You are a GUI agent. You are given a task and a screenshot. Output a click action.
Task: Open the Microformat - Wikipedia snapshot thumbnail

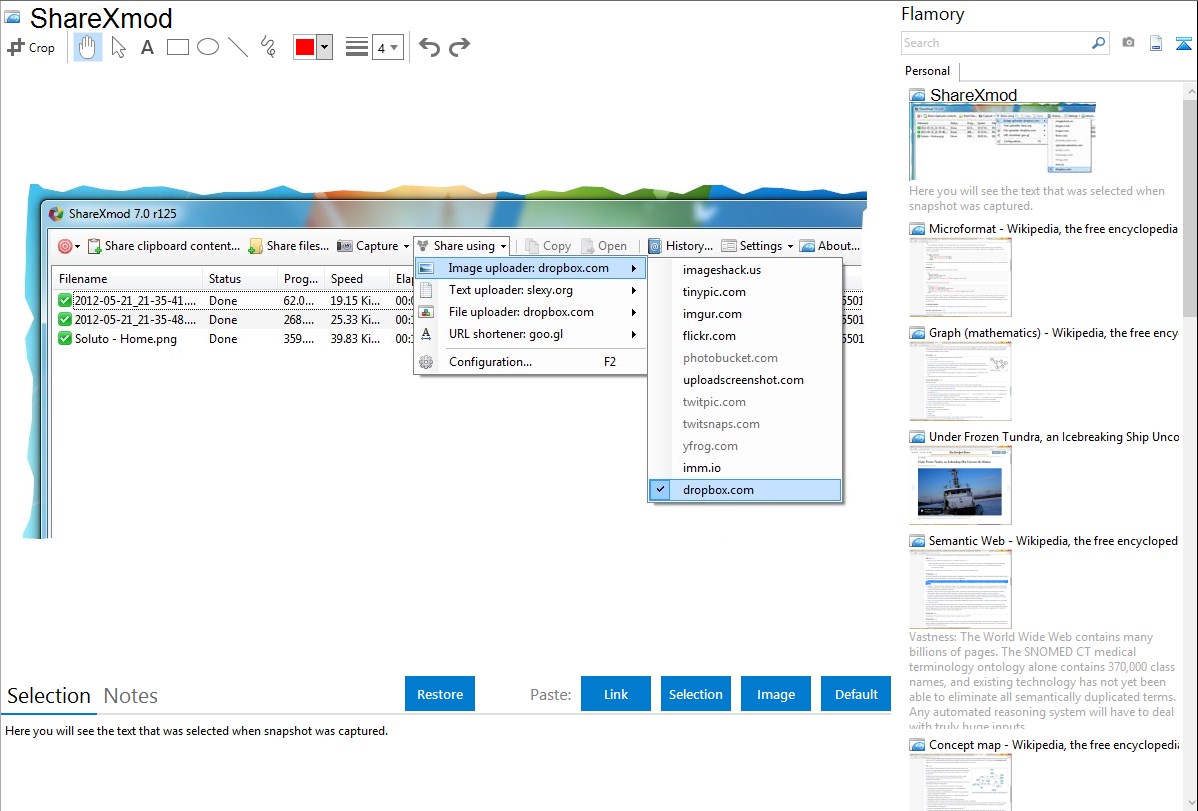pos(960,277)
